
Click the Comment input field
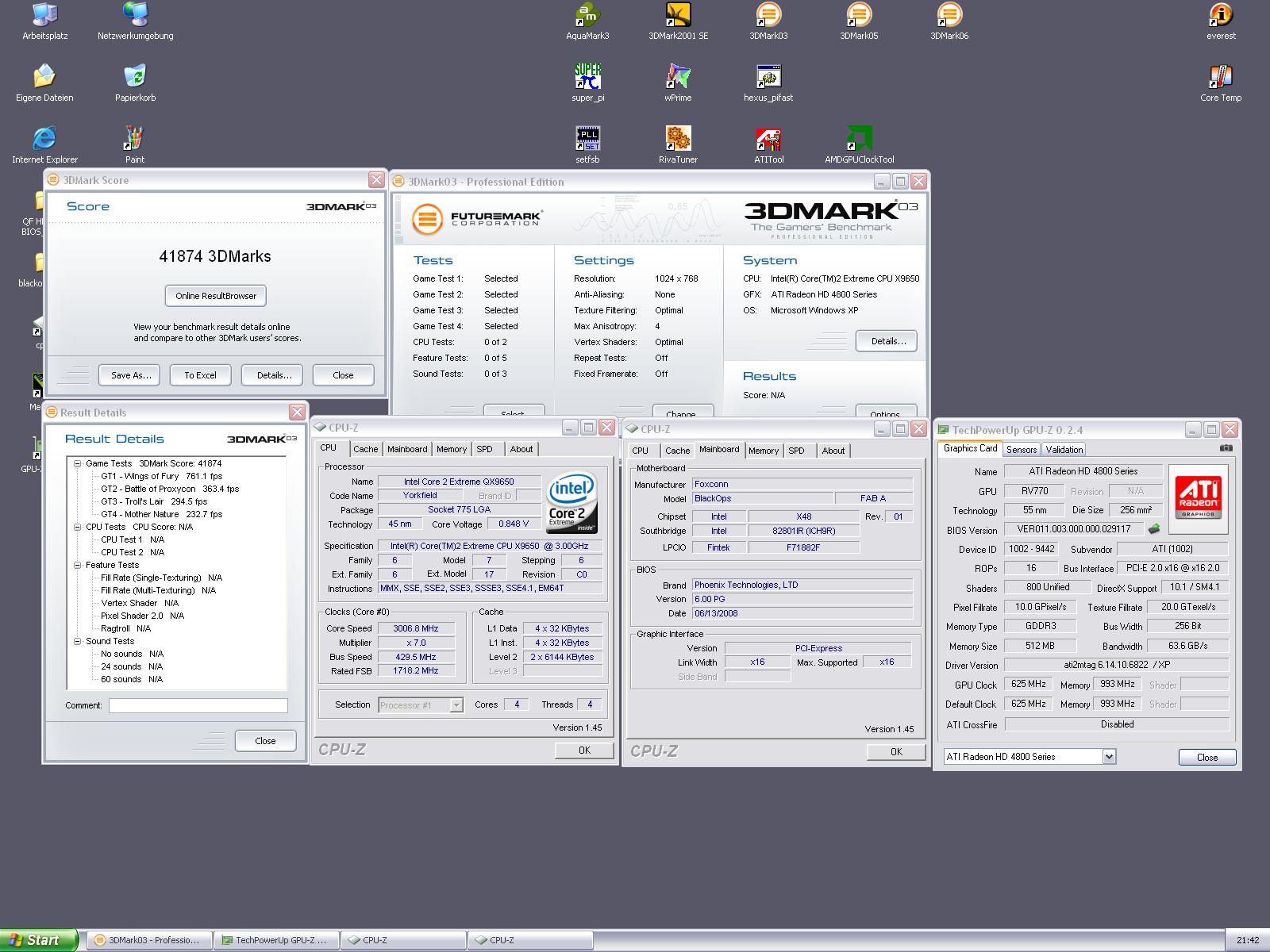click(x=198, y=705)
